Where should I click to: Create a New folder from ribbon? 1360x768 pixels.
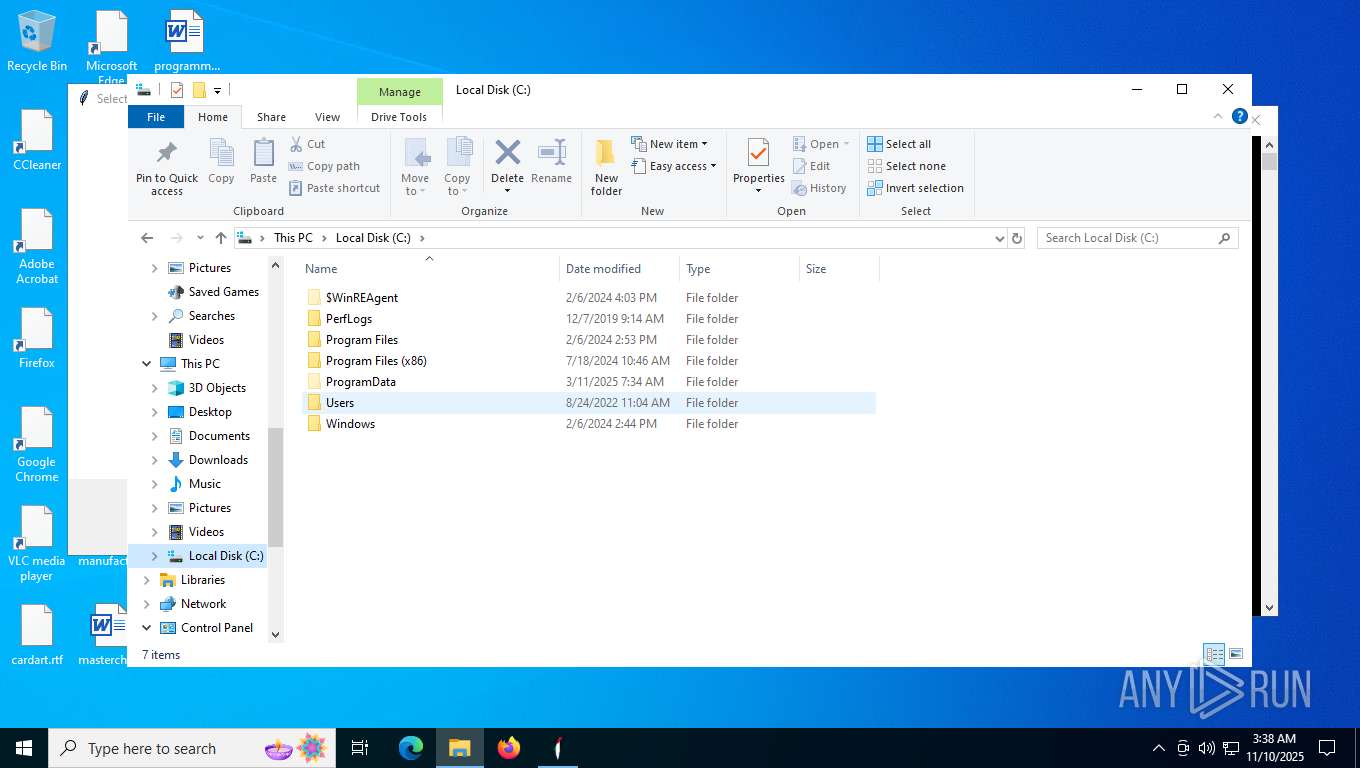click(x=606, y=166)
